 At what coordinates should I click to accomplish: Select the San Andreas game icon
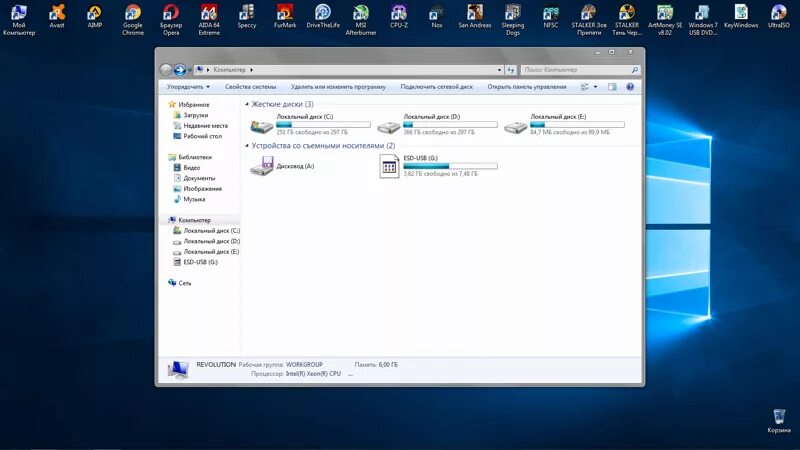click(x=475, y=16)
